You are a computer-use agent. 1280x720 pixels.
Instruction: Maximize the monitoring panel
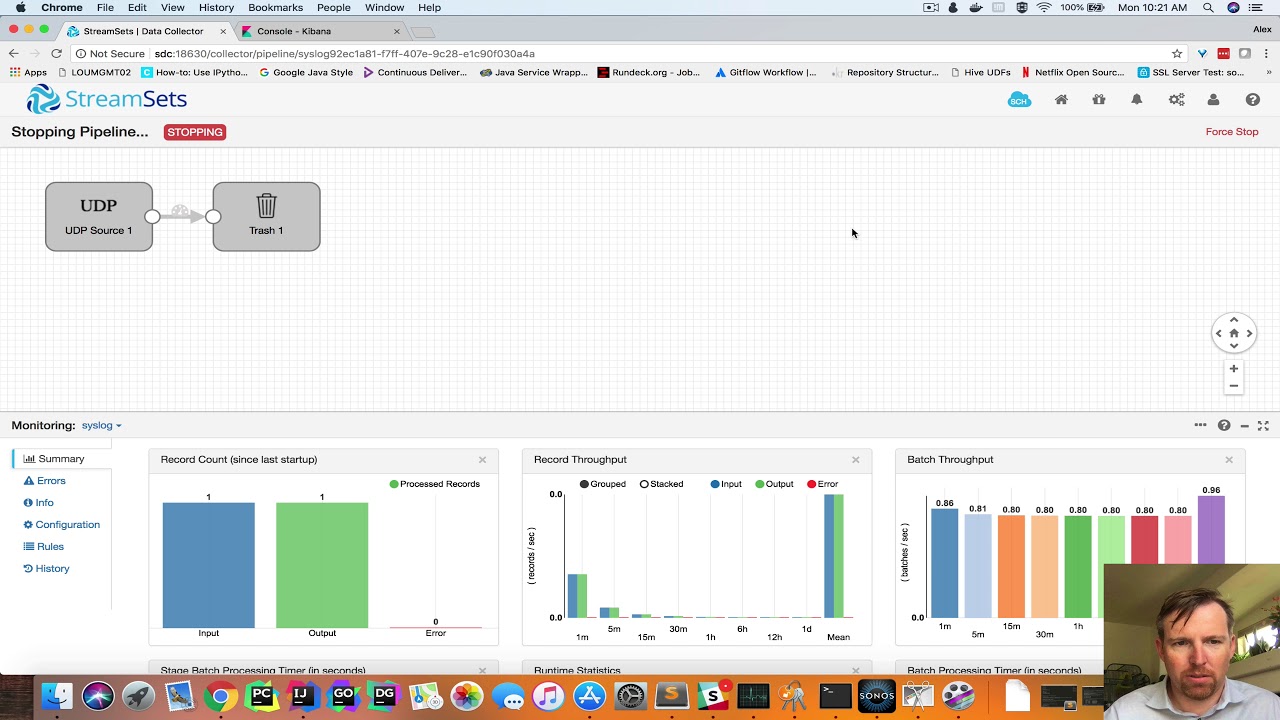pyautogui.click(x=1263, y=426)
